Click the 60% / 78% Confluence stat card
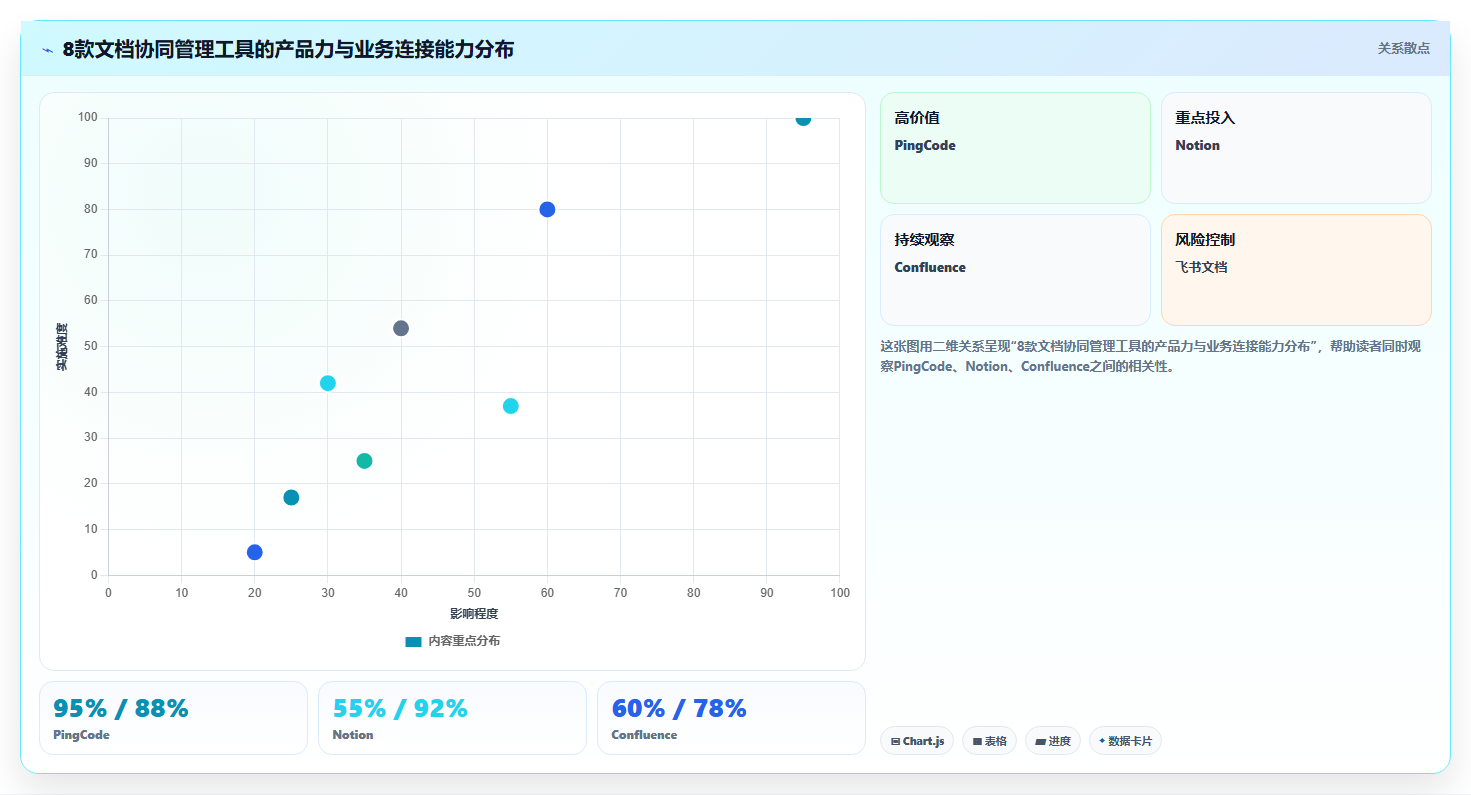This screenshot has height=795, width=1471. pyautogui.click(x=731, y=718)
